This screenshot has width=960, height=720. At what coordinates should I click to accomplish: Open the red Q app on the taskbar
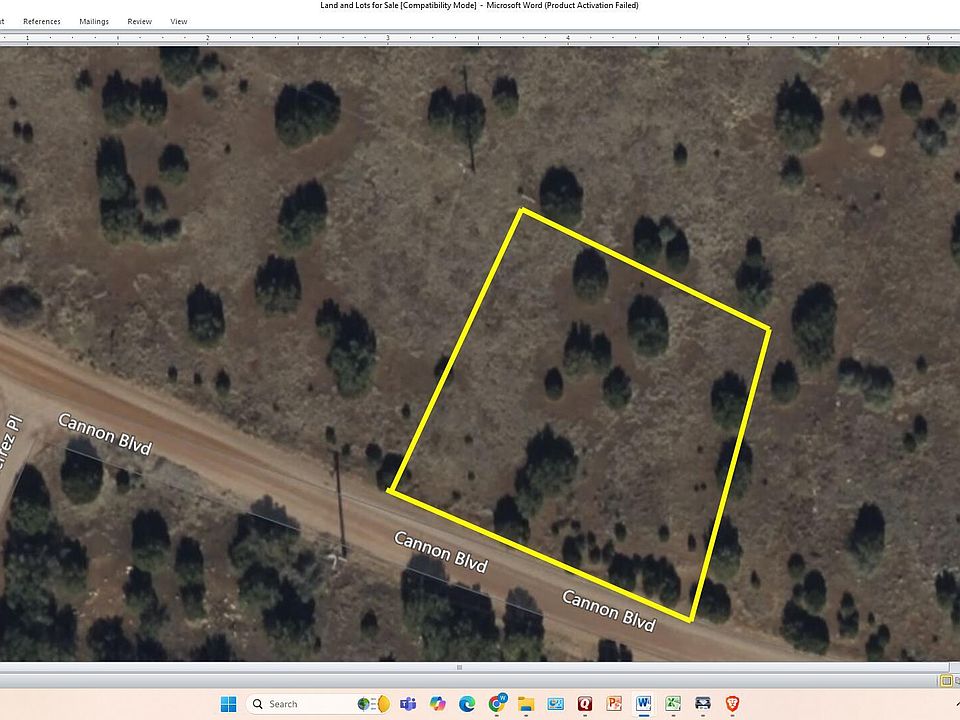(585, 704)
